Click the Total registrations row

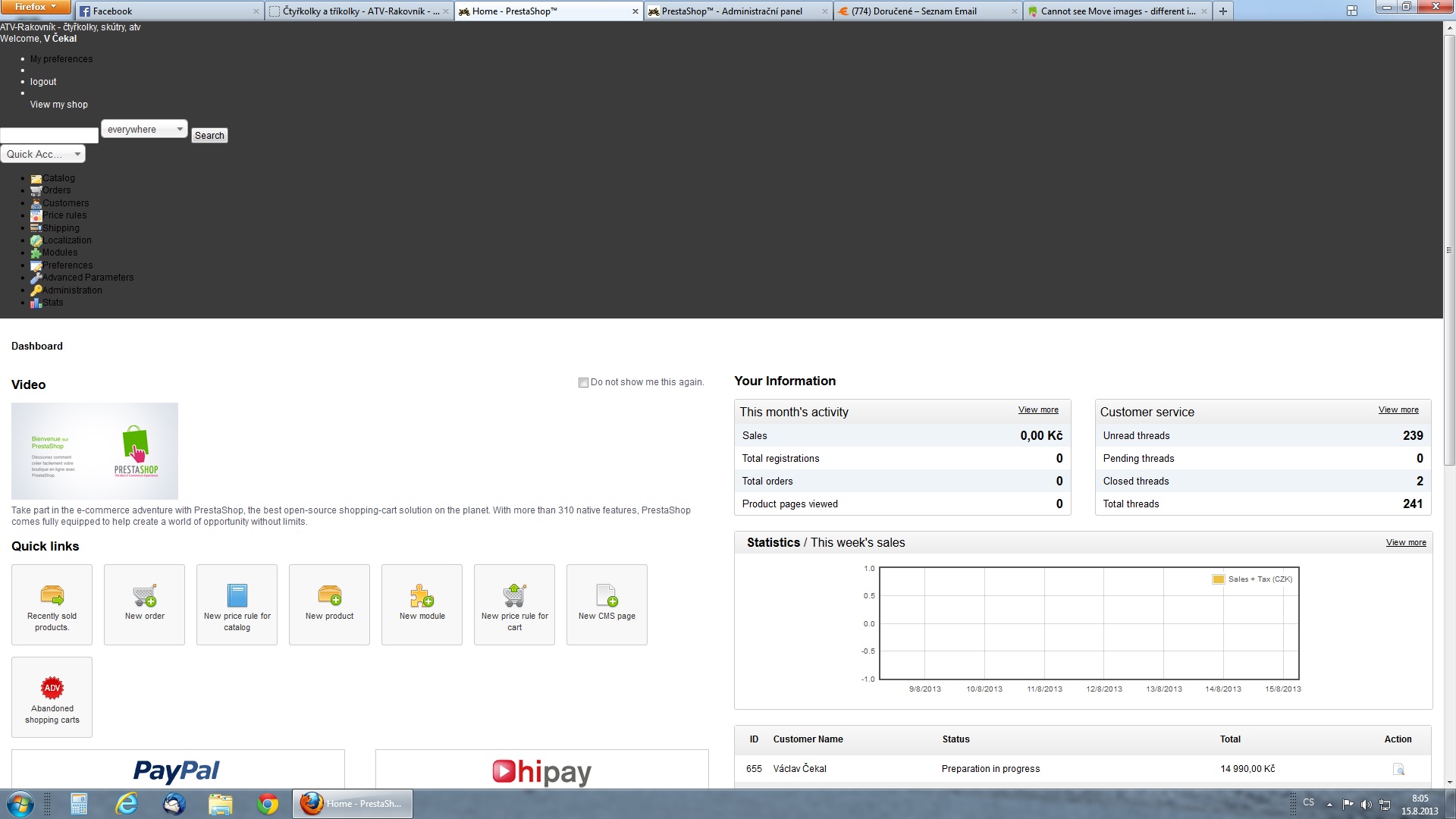click(x=902, y=458)
